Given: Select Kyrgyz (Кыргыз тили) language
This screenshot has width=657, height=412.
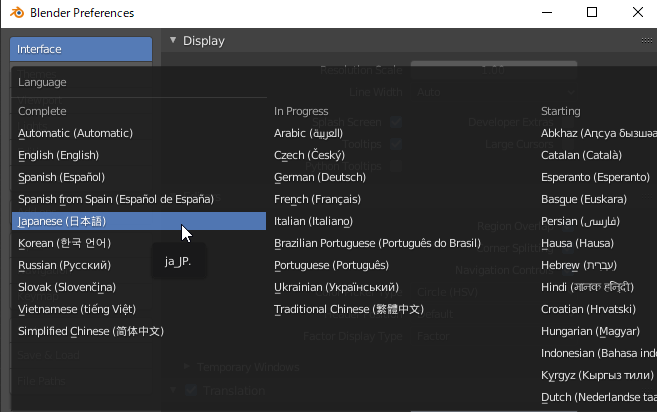Looking at the screenshot, I should click(596, 375).
